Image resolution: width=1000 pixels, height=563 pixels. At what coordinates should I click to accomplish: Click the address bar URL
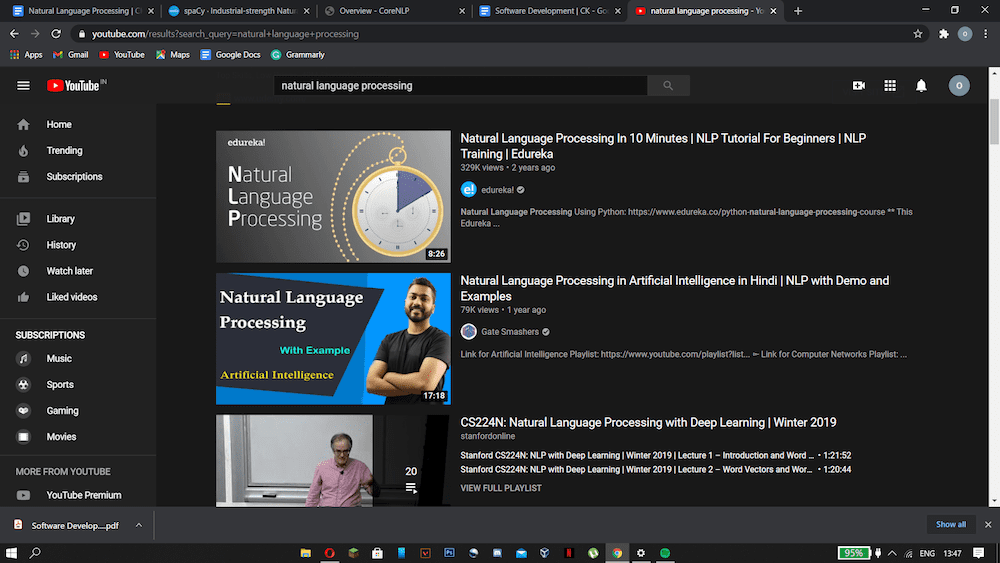pyautogui.click(x=225, y=34)
